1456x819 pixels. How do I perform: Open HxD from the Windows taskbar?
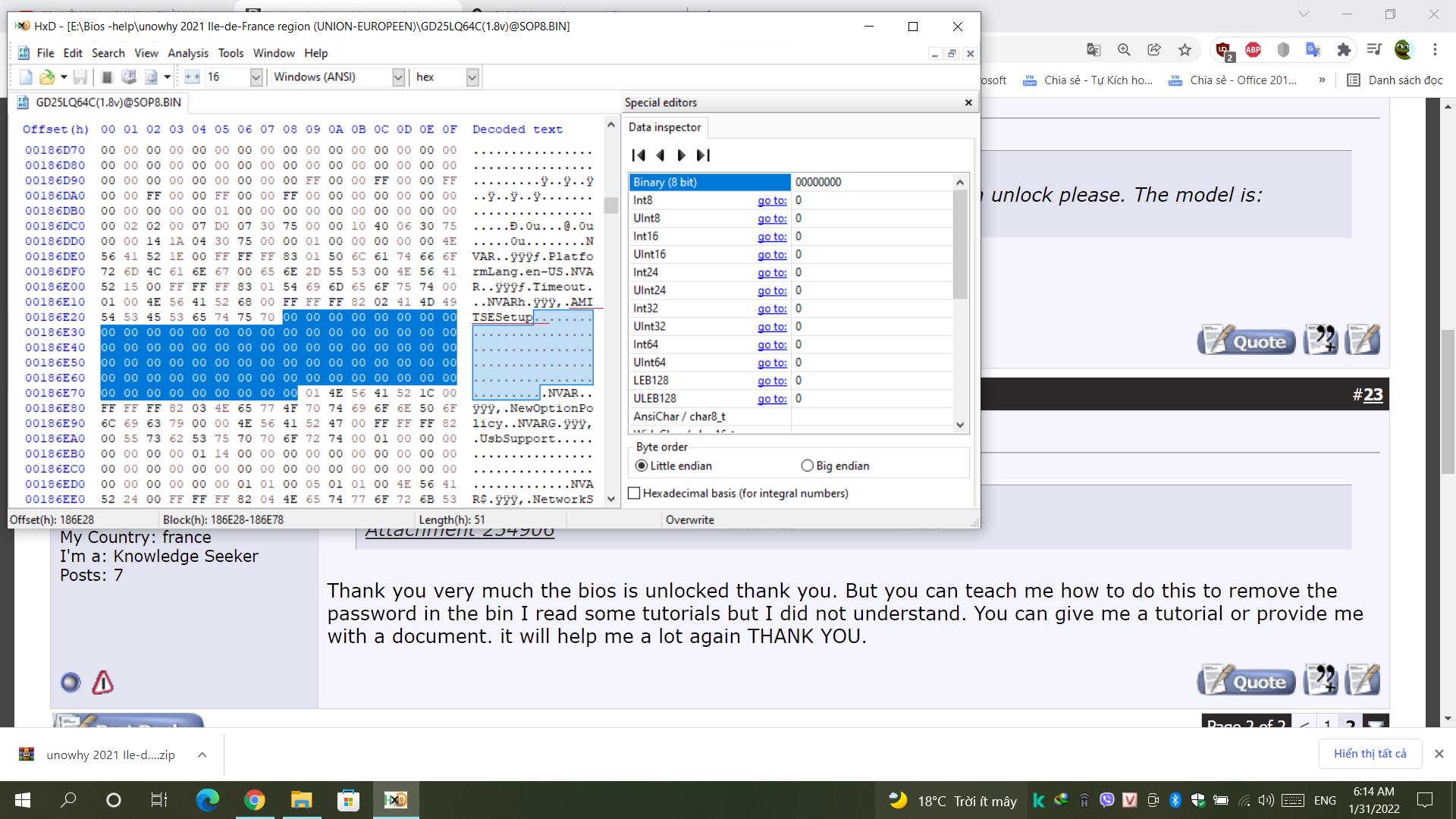(x=396, y=800)
